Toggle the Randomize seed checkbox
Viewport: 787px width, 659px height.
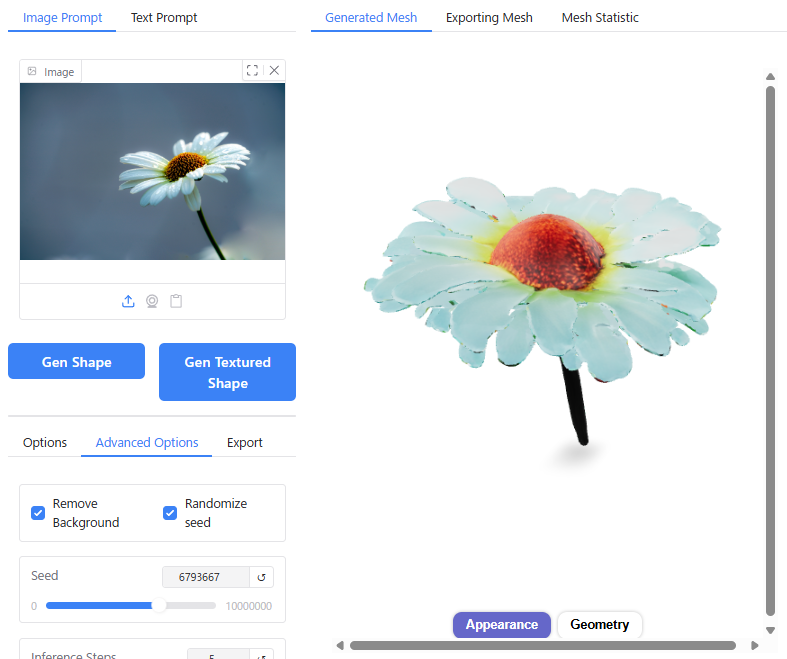170,513
